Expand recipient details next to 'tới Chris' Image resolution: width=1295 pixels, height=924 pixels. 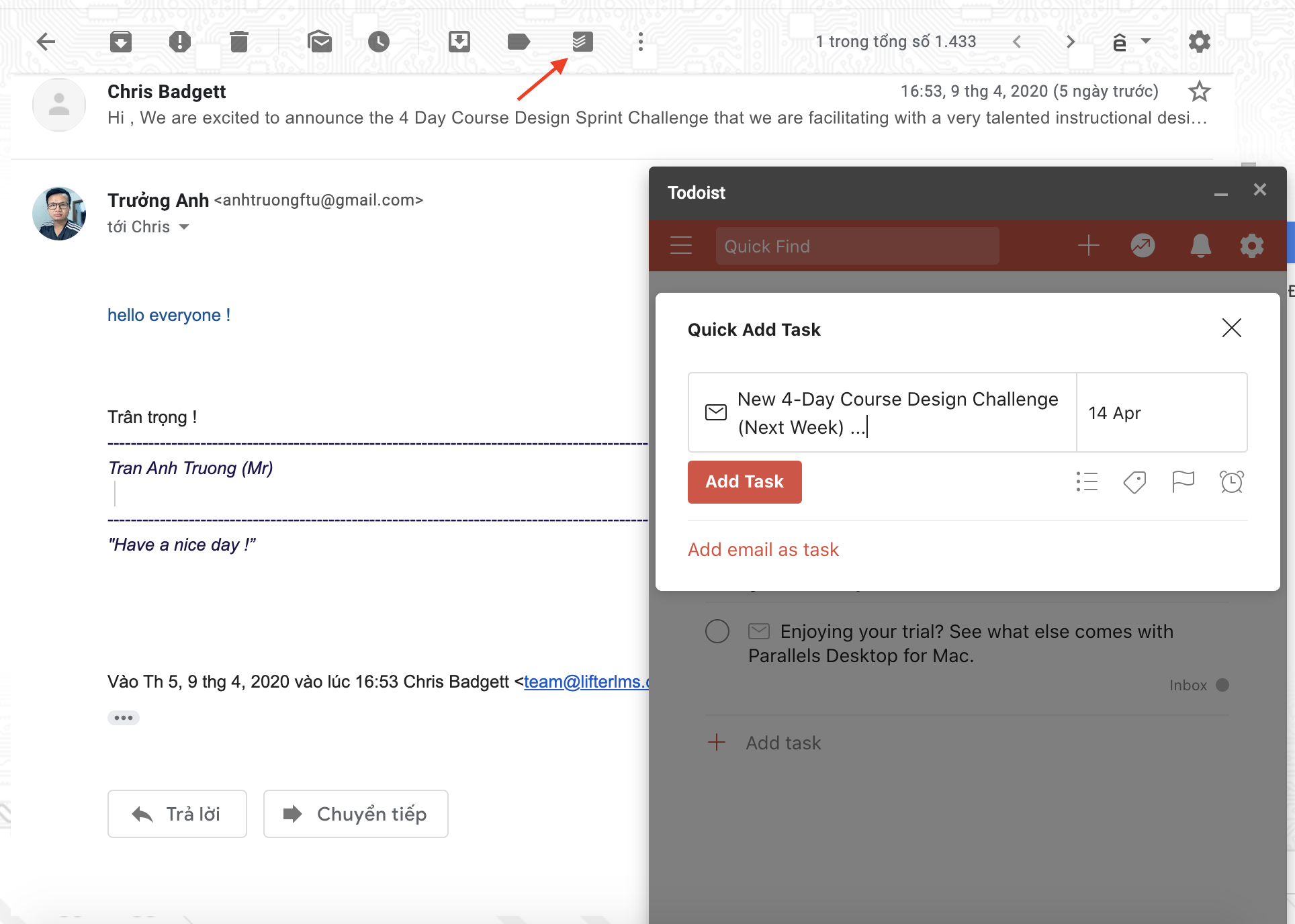point(184,227)
